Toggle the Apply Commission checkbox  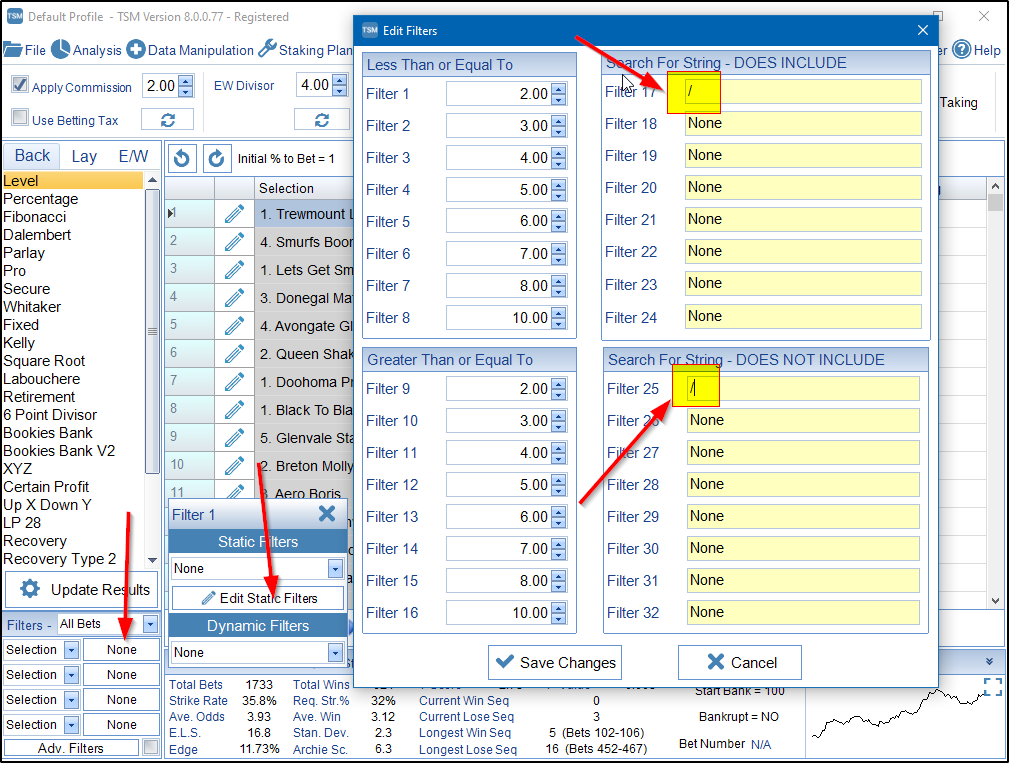pos(20,85)
